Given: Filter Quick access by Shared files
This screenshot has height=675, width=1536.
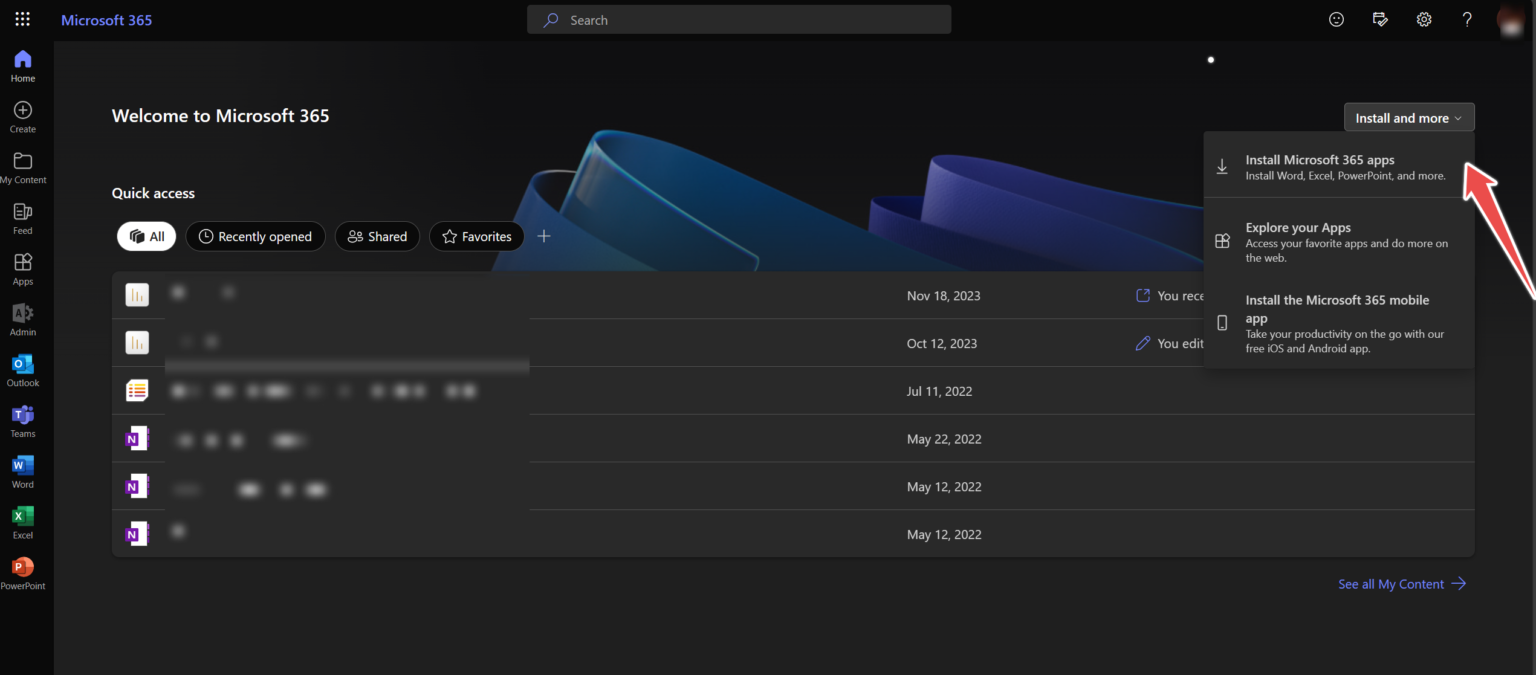Looking at the screenshot, I should [x=377, y=236].
